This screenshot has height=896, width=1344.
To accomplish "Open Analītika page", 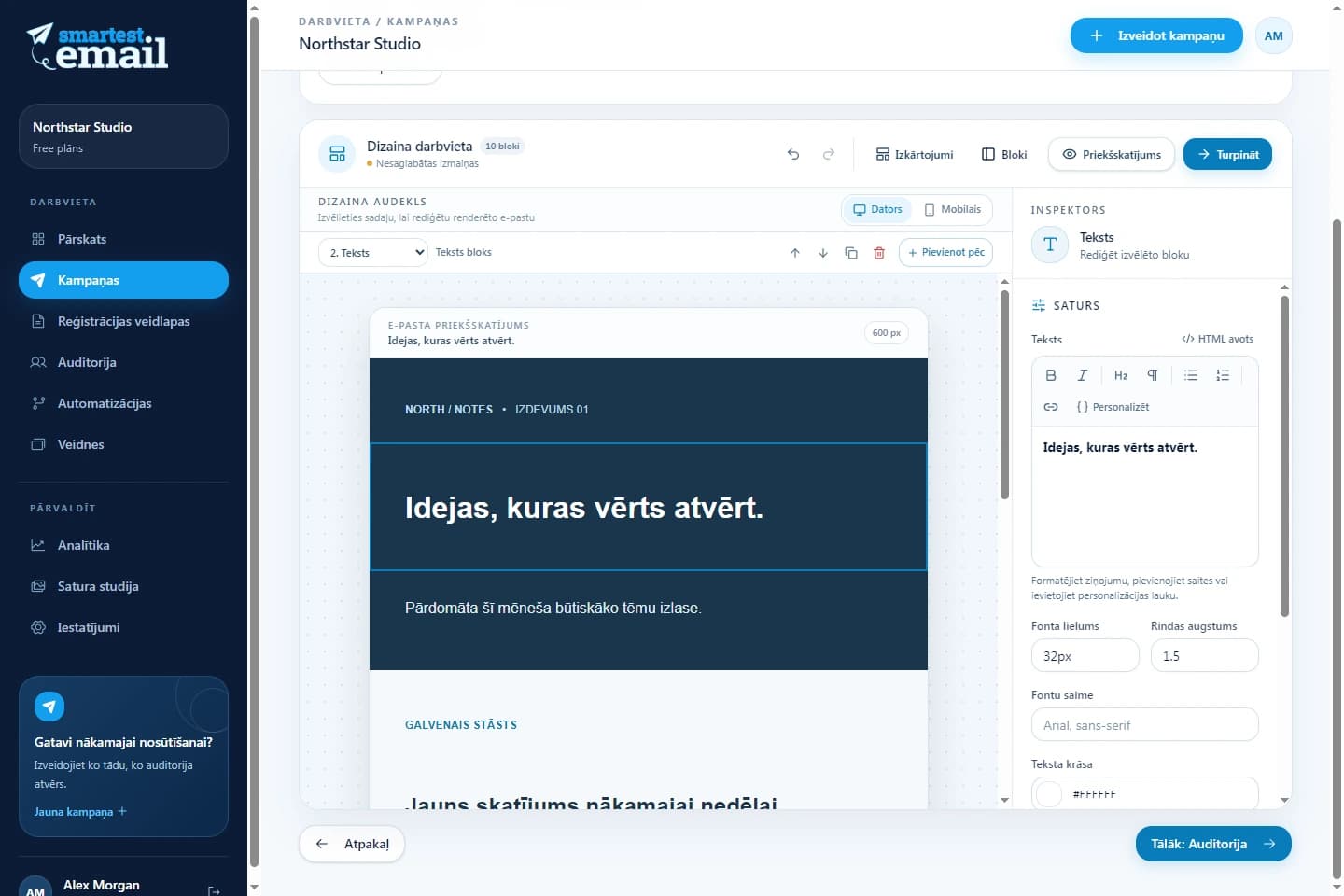I will pos(123,545).
